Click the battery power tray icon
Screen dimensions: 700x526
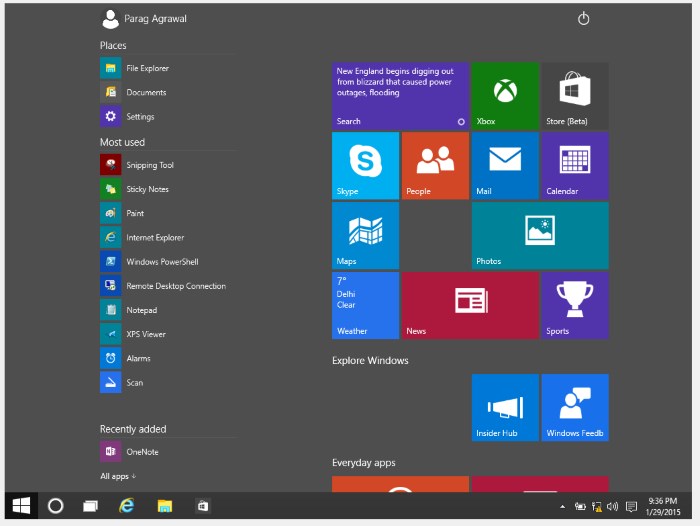[580, 506]
